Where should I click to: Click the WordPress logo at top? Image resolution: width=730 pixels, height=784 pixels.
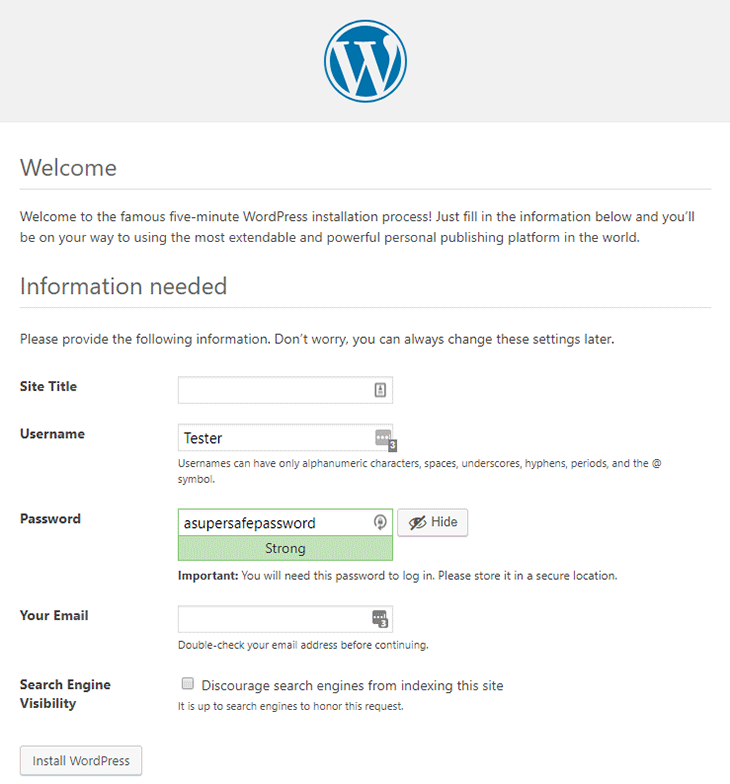pyautogui.click(x=365, y=61)
